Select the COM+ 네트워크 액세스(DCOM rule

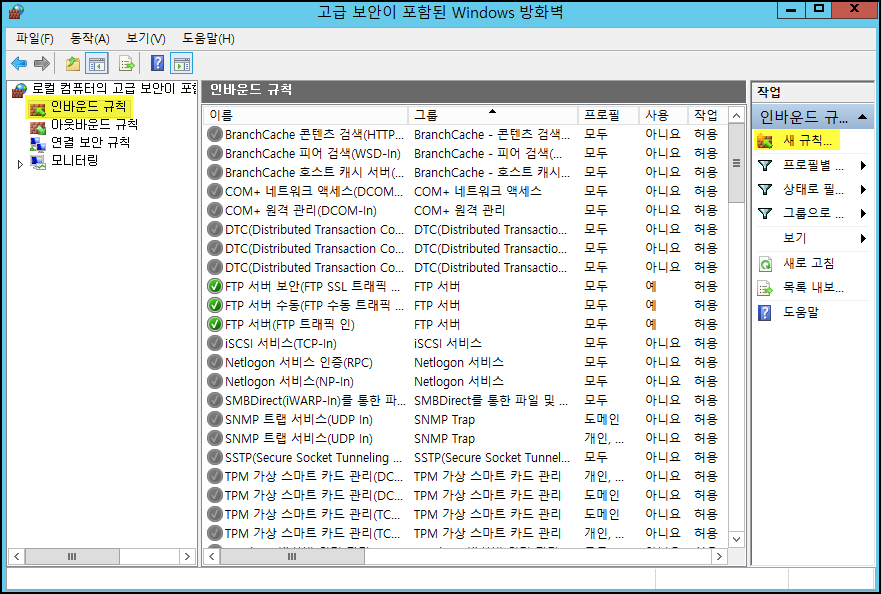click(465, 191)
